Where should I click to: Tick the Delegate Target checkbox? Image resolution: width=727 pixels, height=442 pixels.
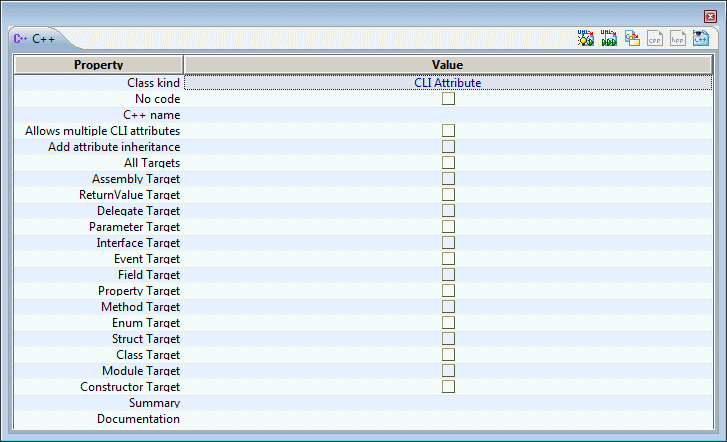pyautogui.click(x=448, y=211)
